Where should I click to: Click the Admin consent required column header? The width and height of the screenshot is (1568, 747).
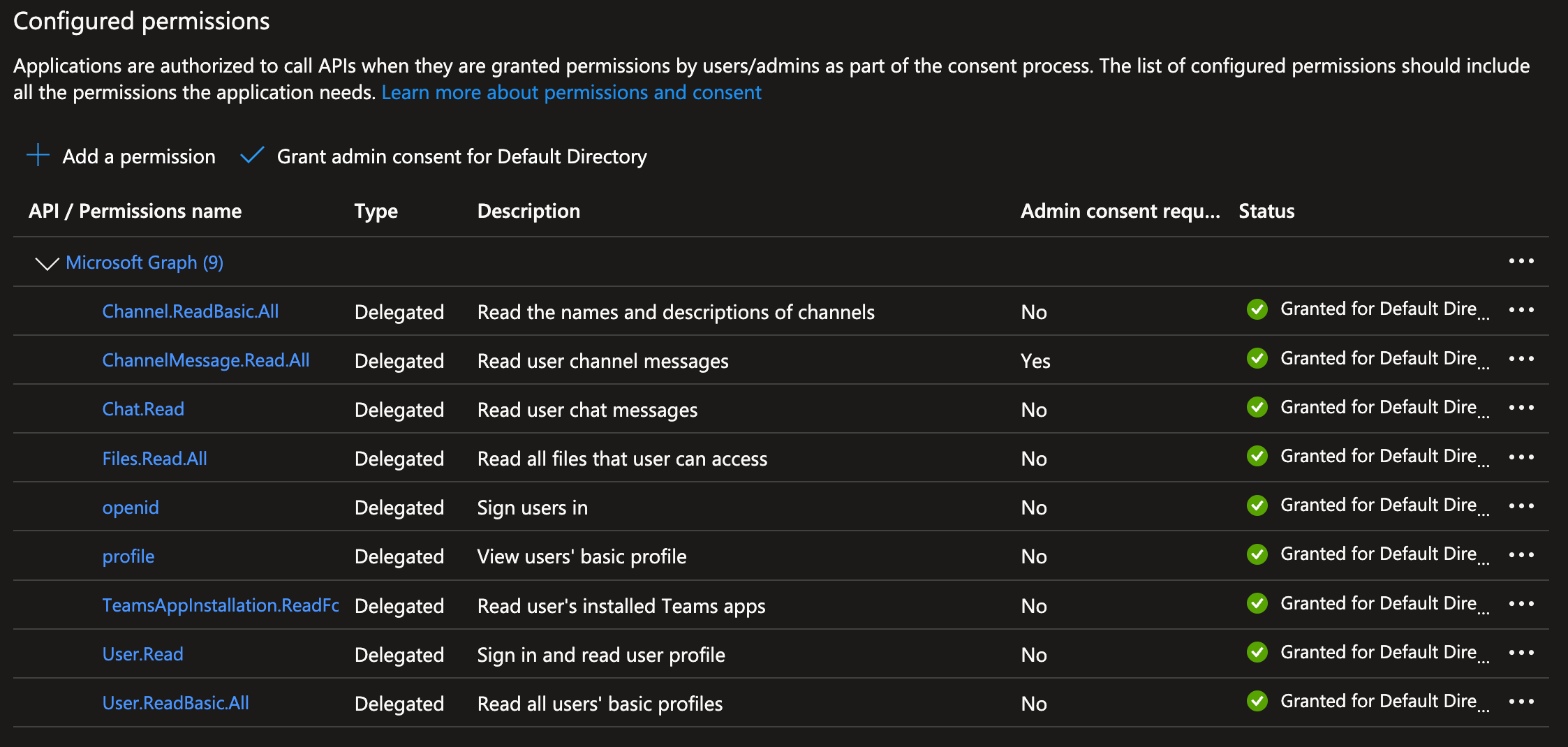point(1120,211)
